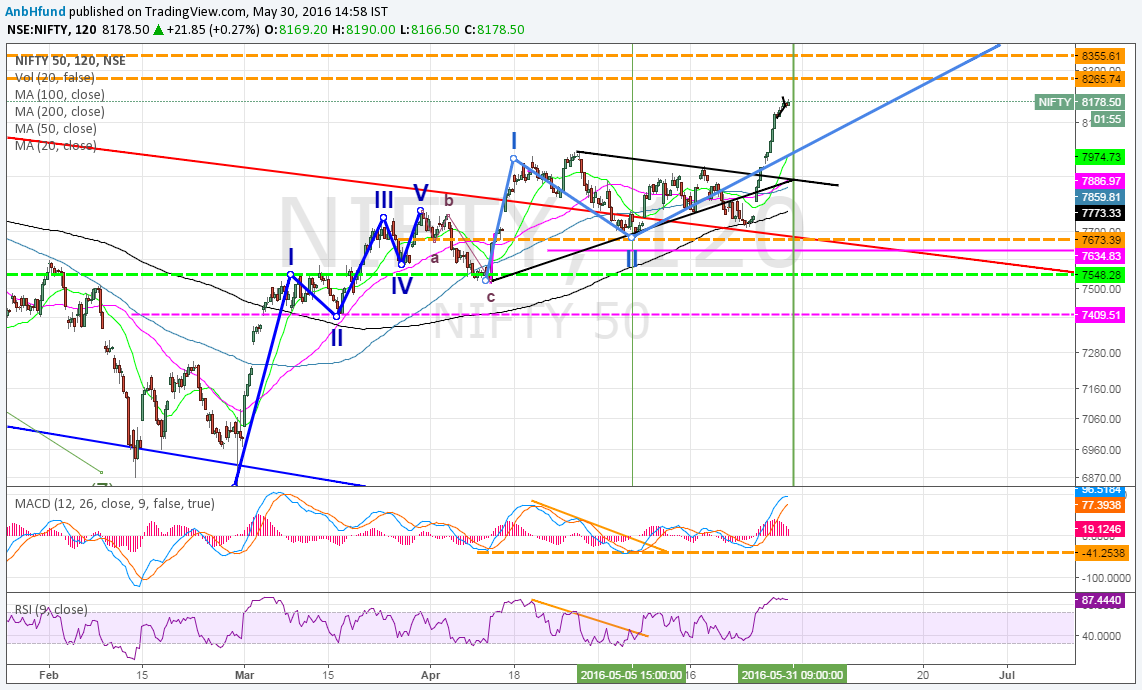This screenshot has height=690, width=1142.
Task: Click the 8178.50 current price label on axis
Action: (1100, 102)
